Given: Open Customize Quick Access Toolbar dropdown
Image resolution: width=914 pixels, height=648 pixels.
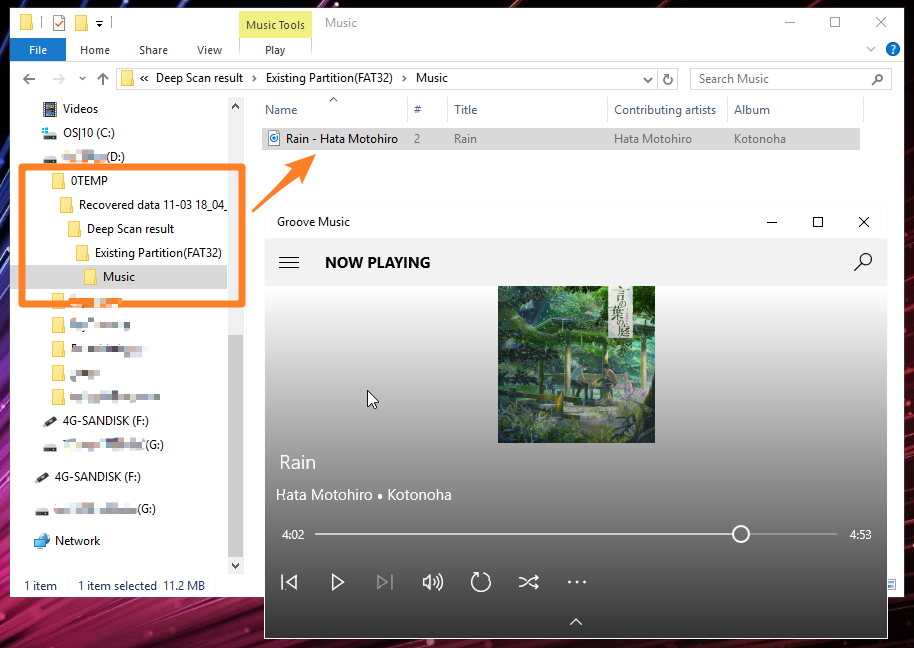Looking at the screenshot, I should 100,24.
